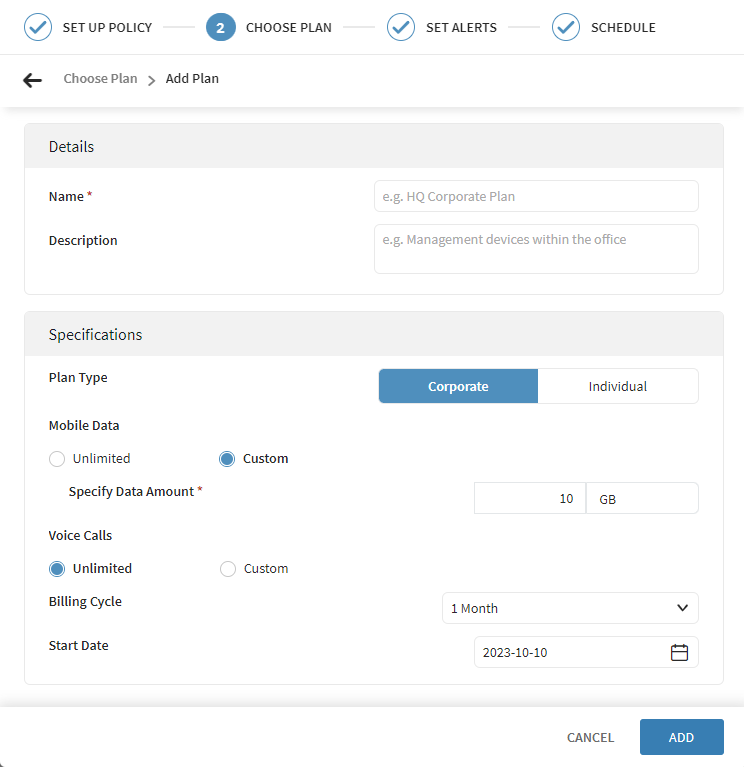Viewport: 744px width, 767px height.
Task: Select Custom for Mobile Data
Action: [x=228, y=459]
